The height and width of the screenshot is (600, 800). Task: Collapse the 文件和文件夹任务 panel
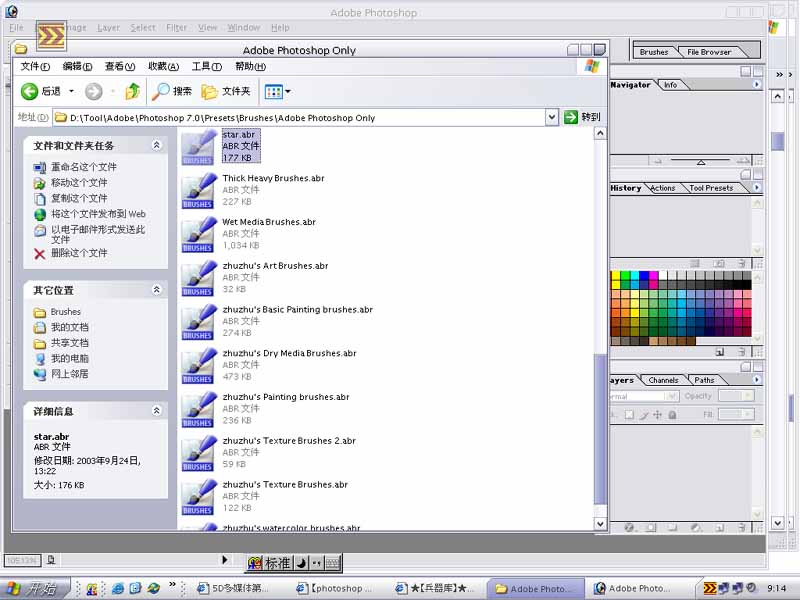pos(157,145)
